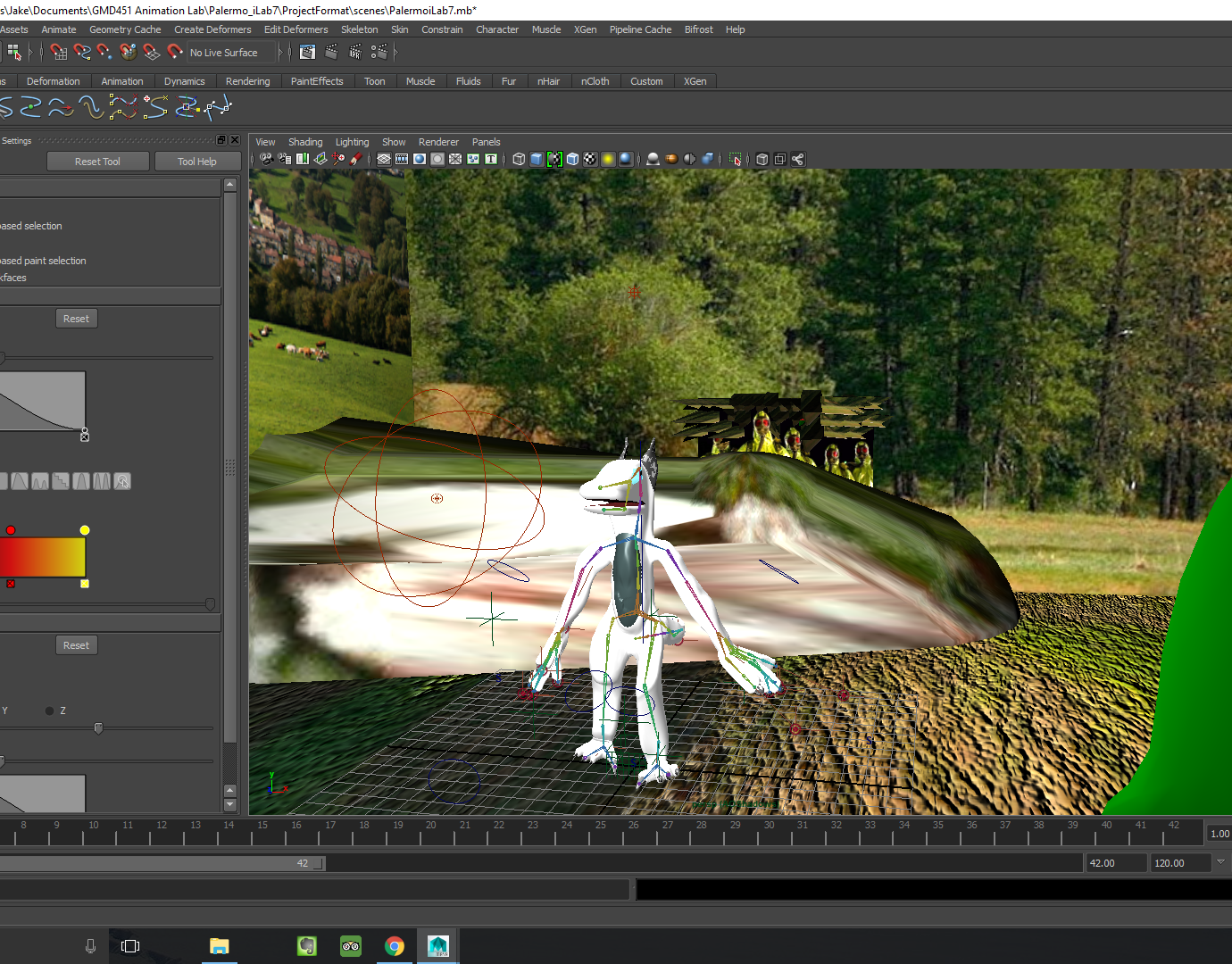
Task: Click the slider handle below Y Z options
Action: coord(98,728)
